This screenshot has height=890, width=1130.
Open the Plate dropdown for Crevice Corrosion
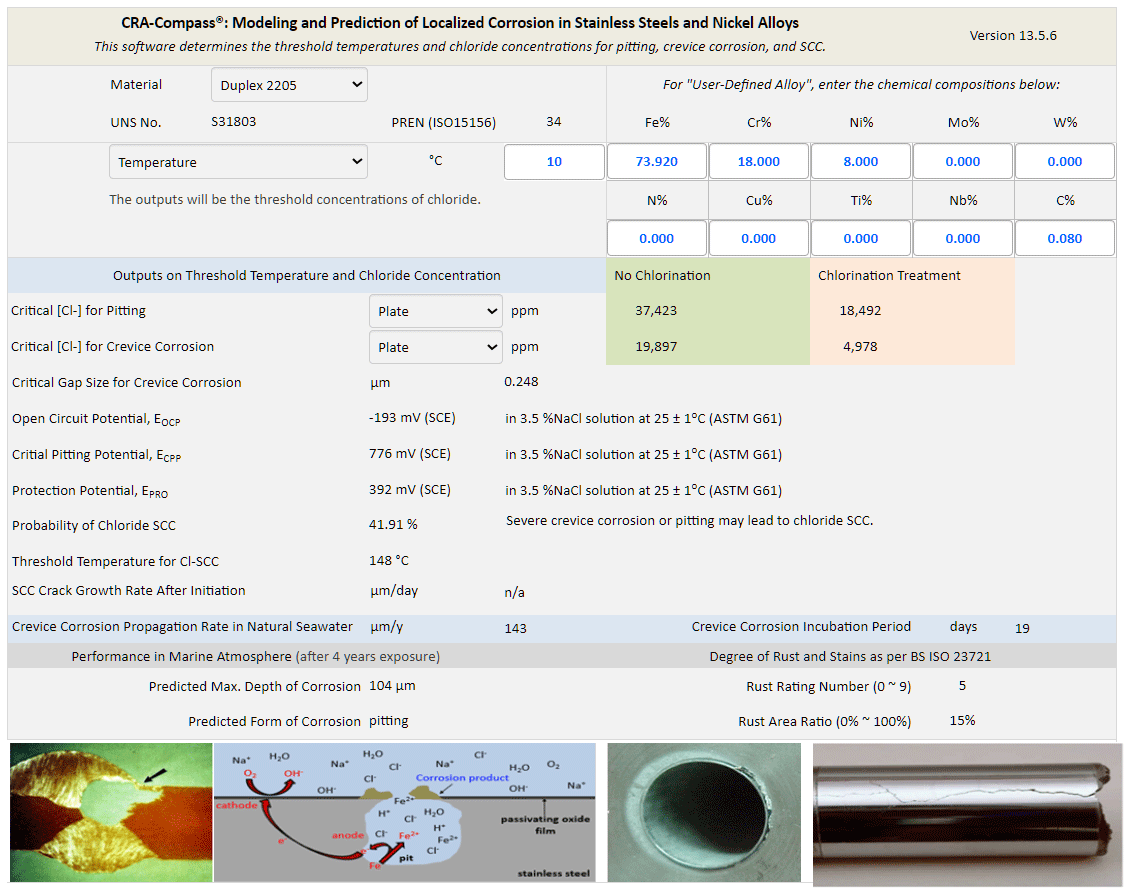pos(435,347)
